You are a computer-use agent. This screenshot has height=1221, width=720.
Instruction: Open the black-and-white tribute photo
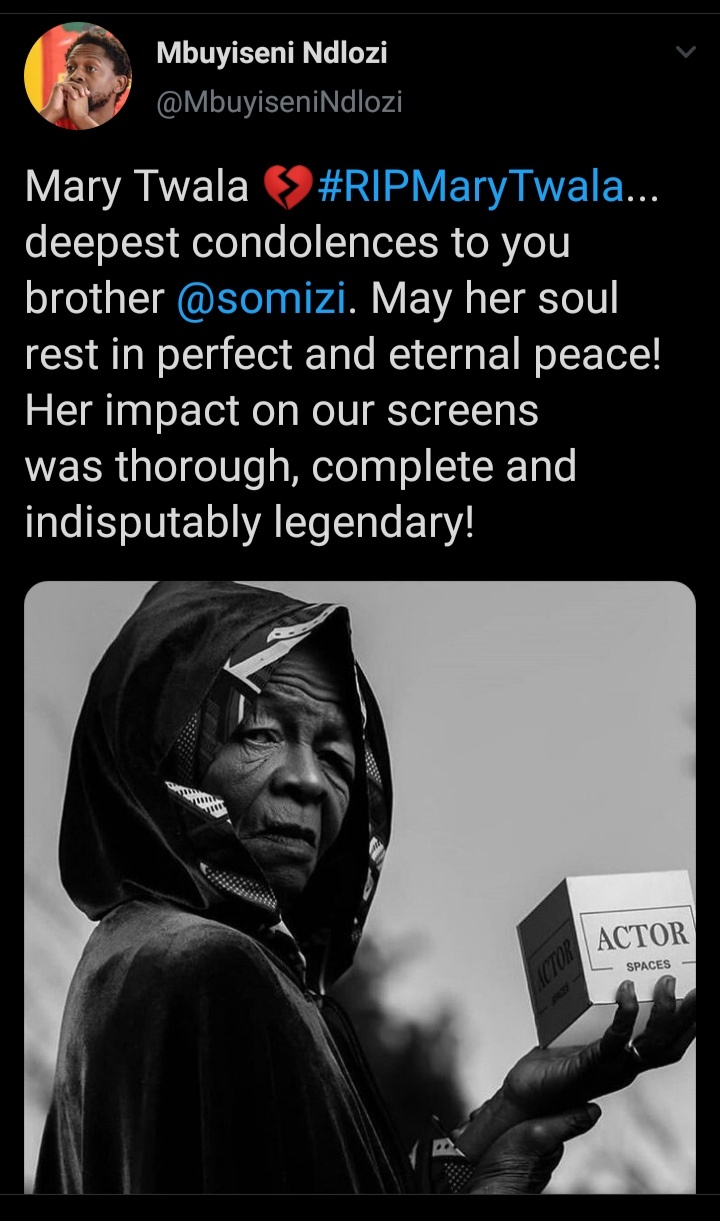click(360, 887)
